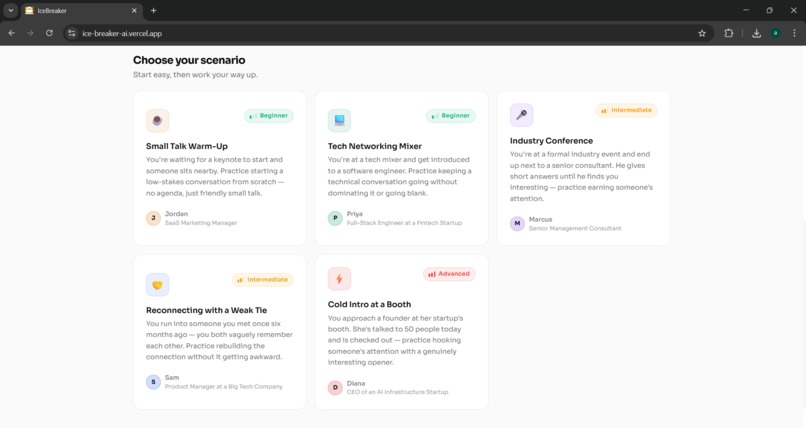Viewport: 806px width, 428px height.
Task: Open a new browser tab
Action: [x=153, y=10]
